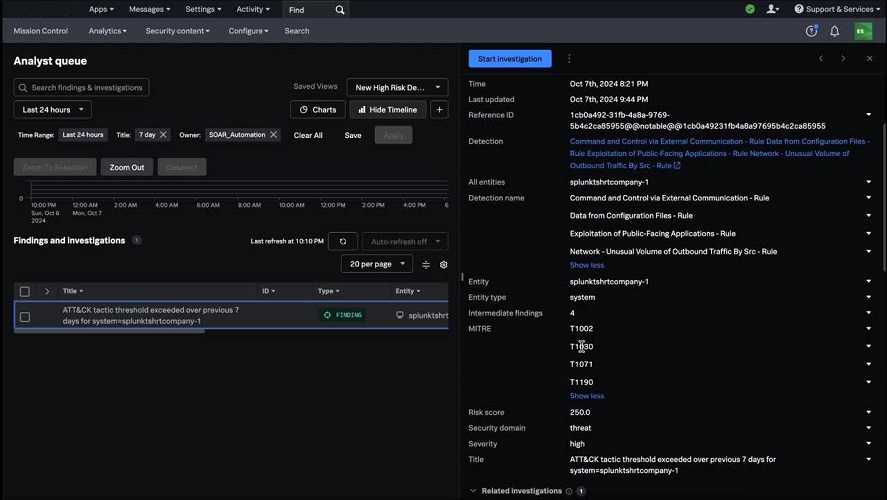This screenshot has width=887, height=500.
Task: Click Clear All filters
Action: pos(308,135)
